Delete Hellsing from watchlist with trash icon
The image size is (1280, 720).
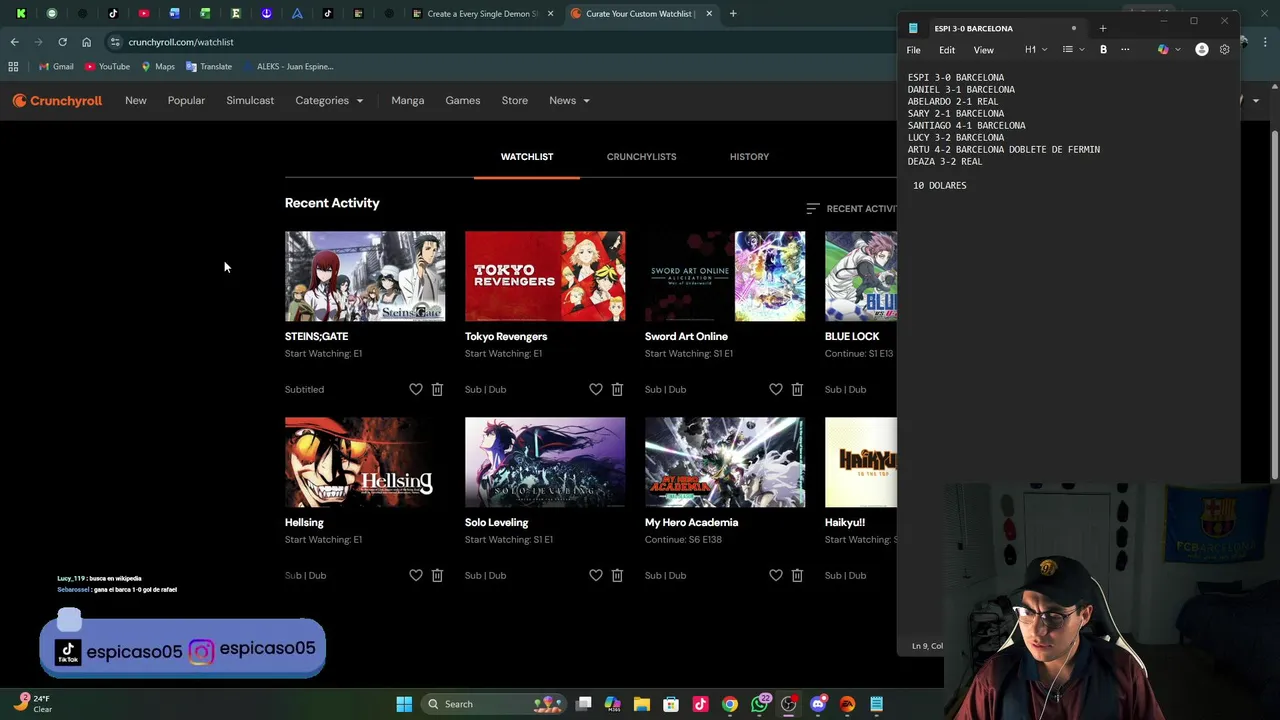(x=437, y=575)
